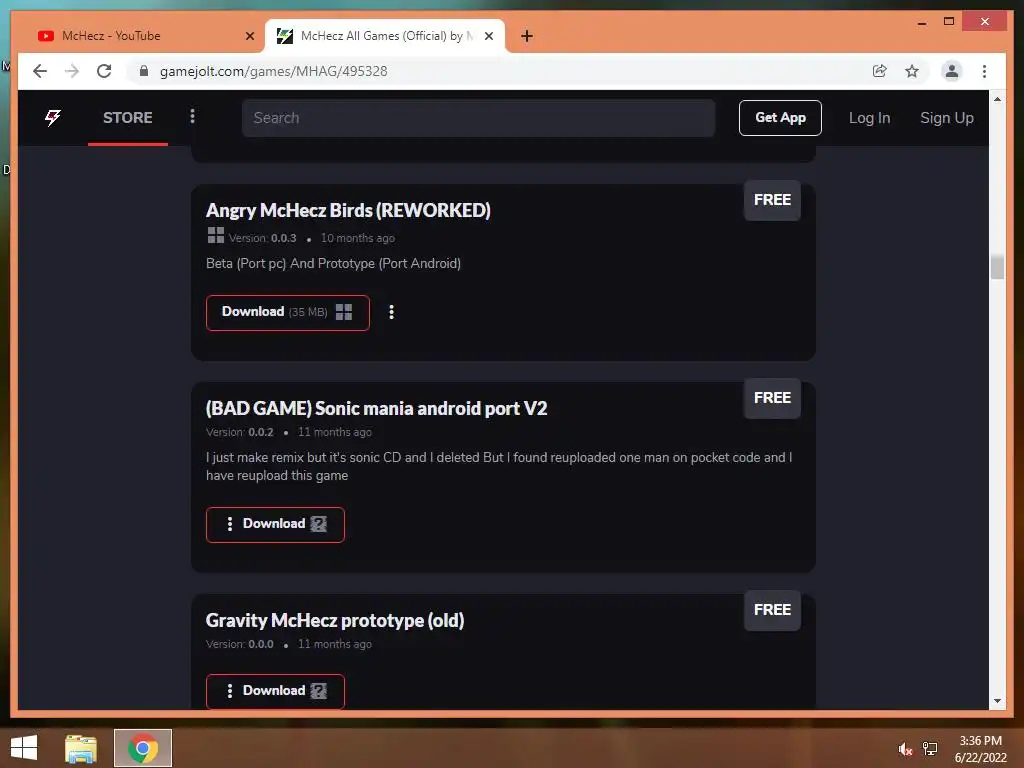Click FREE badge on Angry McHecz Birds
The height and width of the screenshot is (768, 1024).
tap(772, 200)
